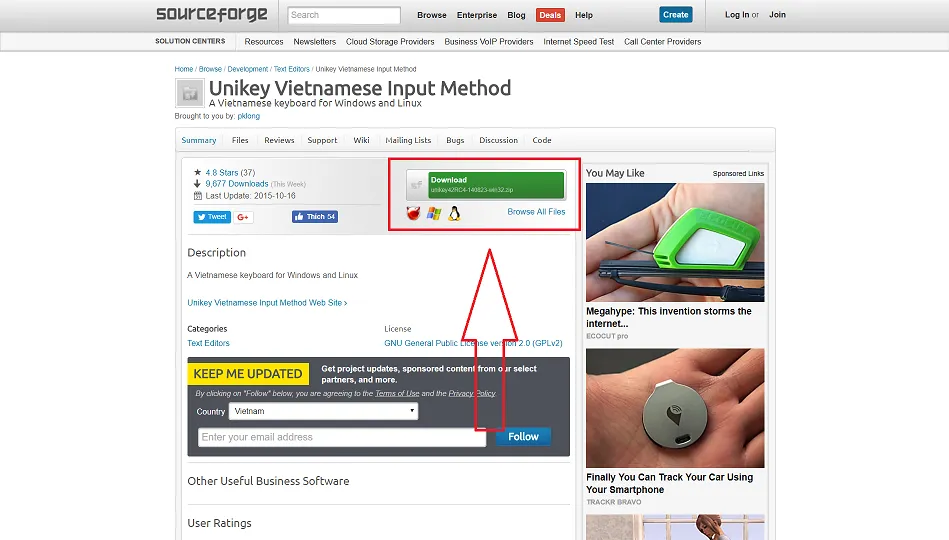Click the Unikey project placeholder icon
Screen dimensions: 949x540
click(189, 93)
